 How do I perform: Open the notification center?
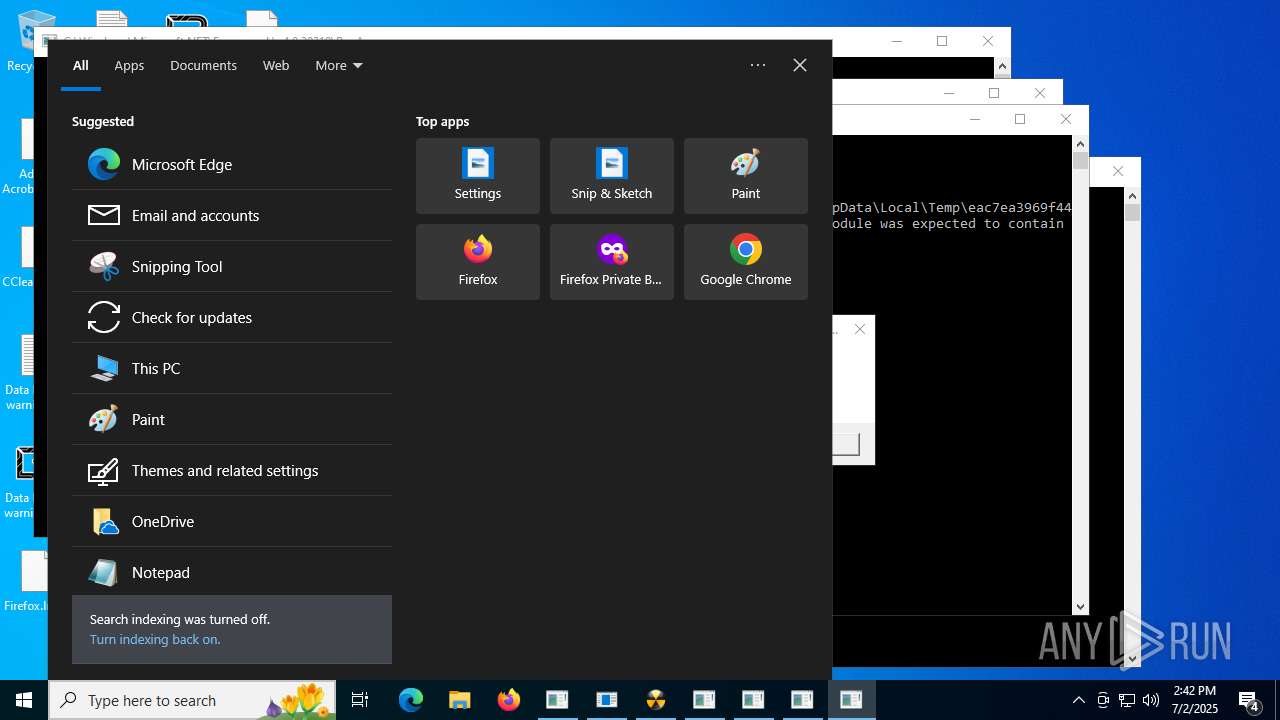point(1250,700)
